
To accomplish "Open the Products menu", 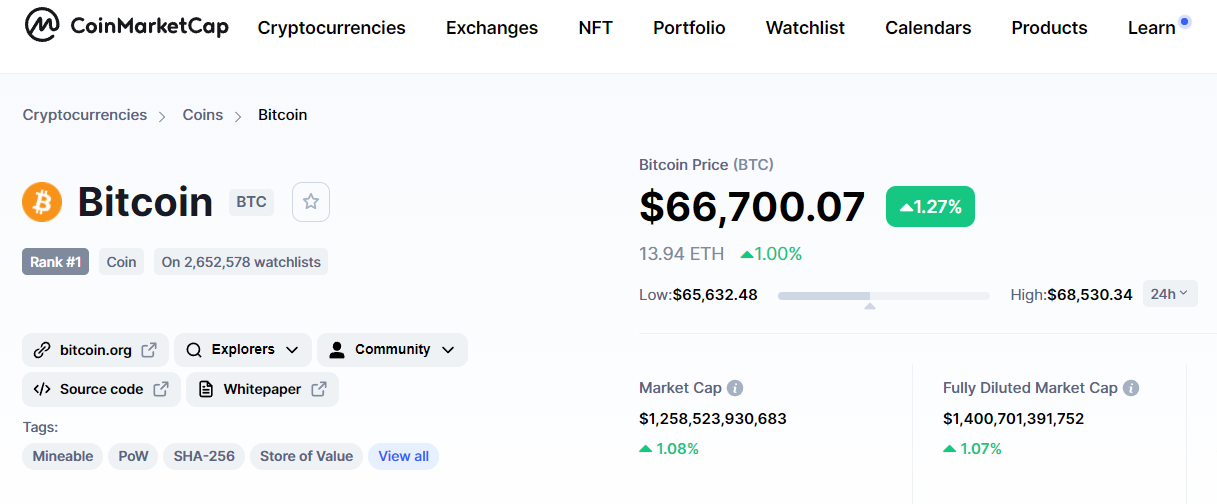I will point(1049,28).
